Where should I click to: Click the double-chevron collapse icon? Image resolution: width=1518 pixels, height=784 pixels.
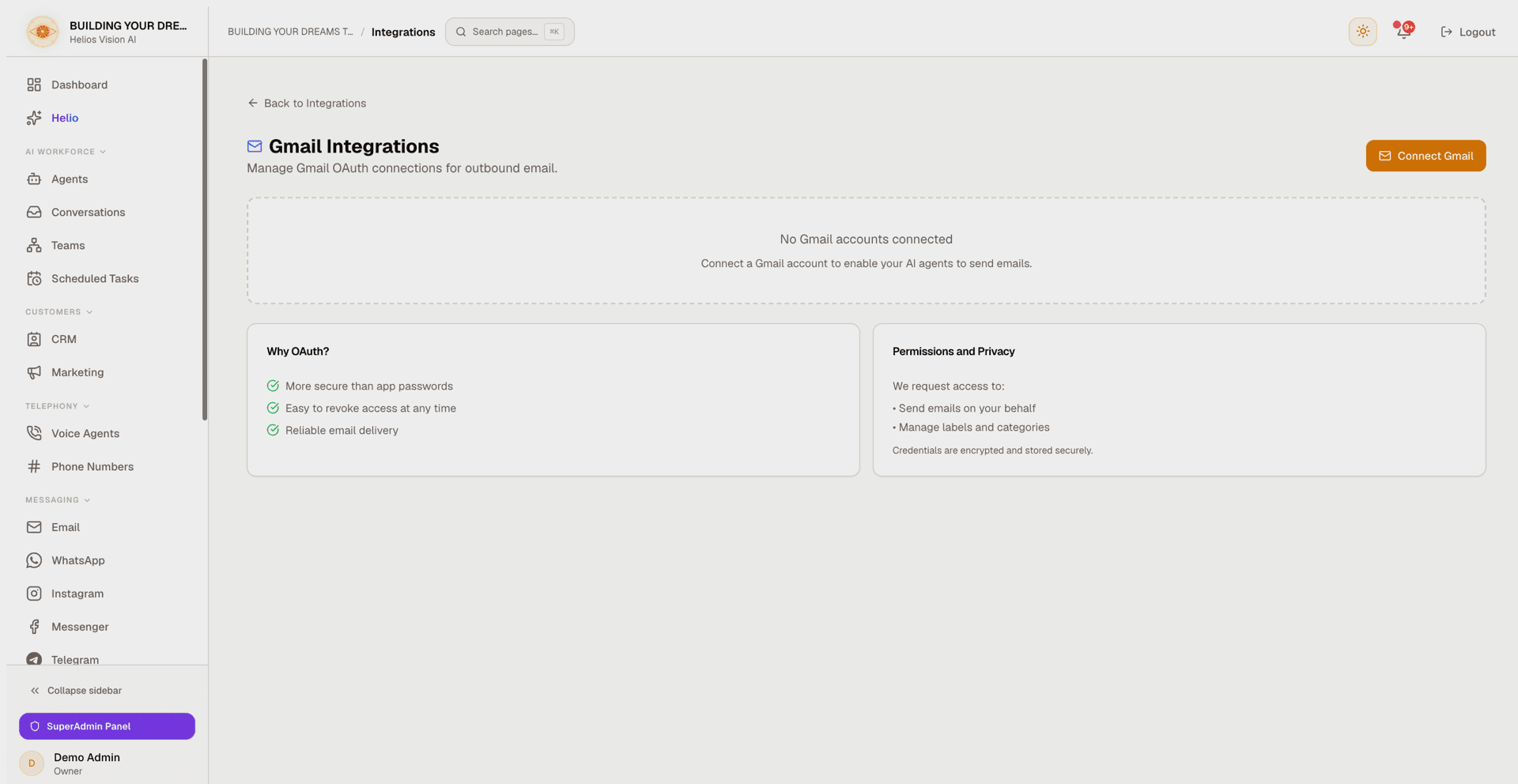[35, 691]
